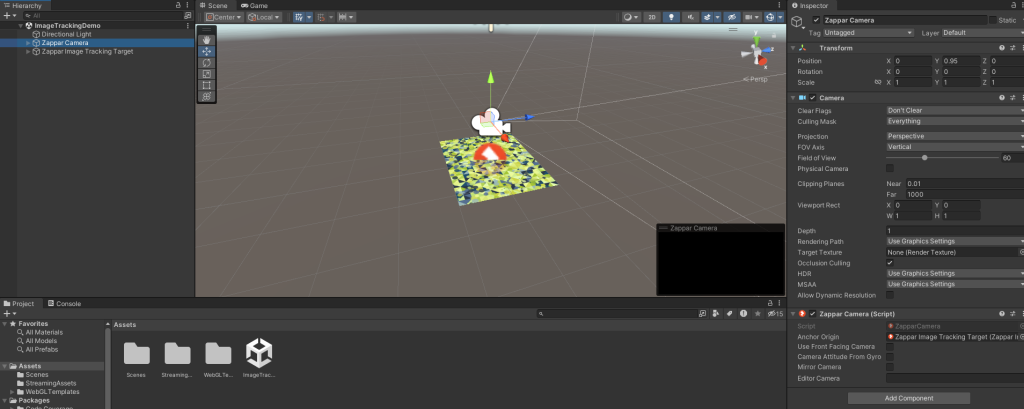1024x409 pixels.
Task: Expand Zappar Image Tracking Target item
Action: coord(28,51)
